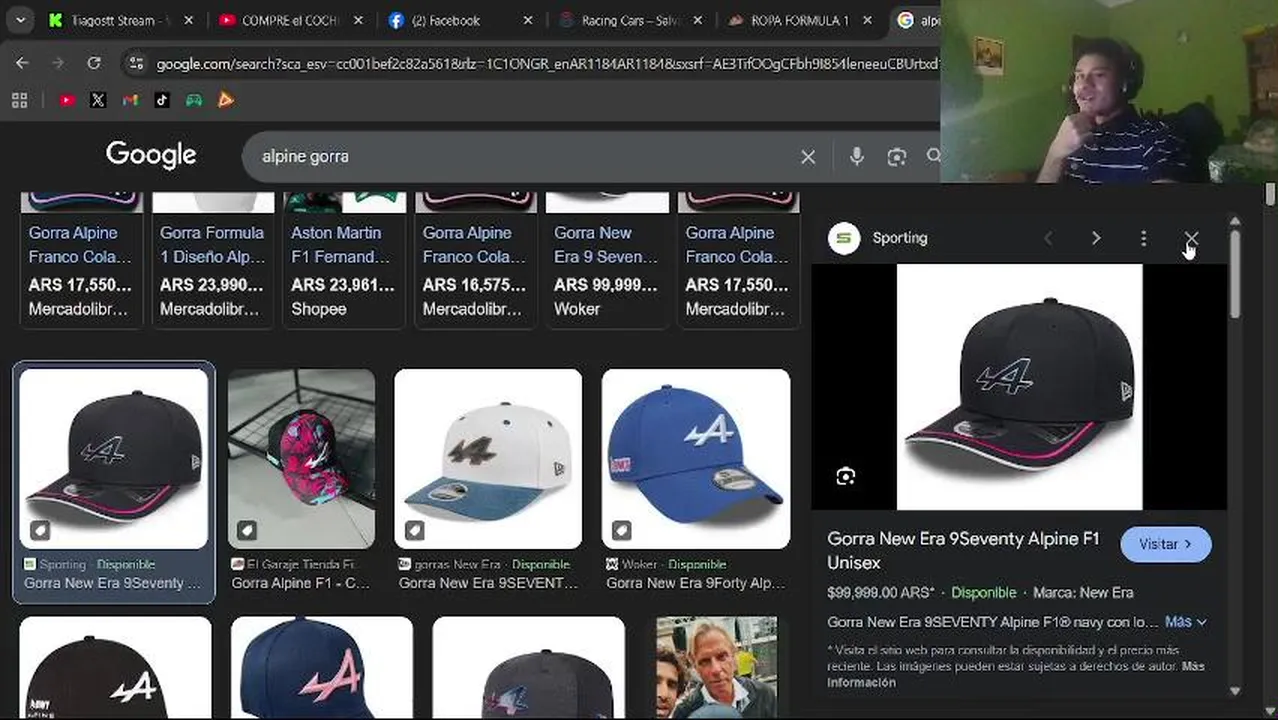The height and width of the screenshot is (720, 1278).
Task: Click the browser forward arrow
Action: [57, 63]
